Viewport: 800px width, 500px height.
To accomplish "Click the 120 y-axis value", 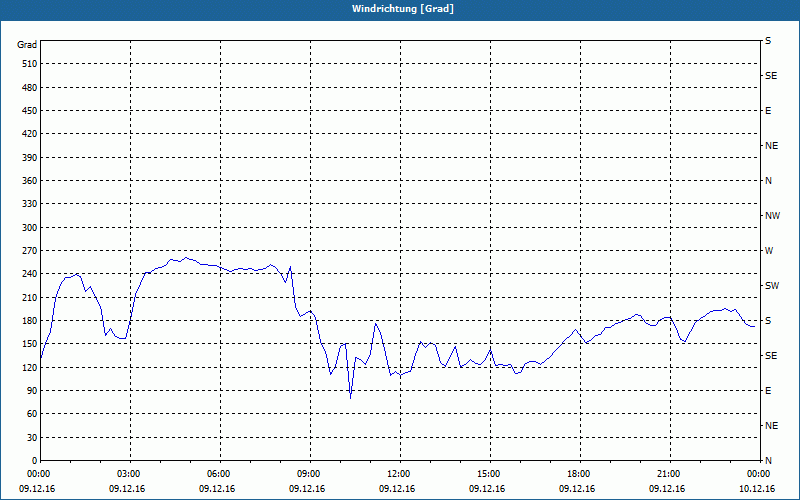I will coord(30,367).
